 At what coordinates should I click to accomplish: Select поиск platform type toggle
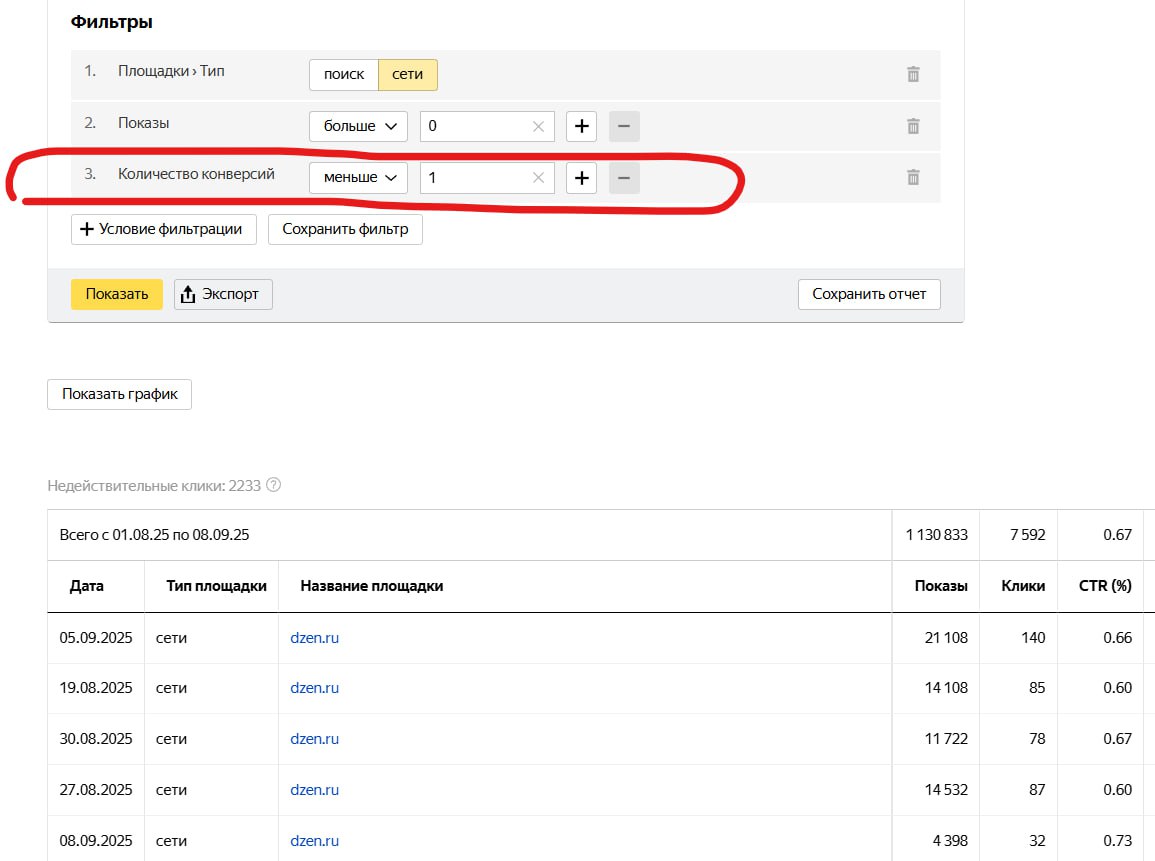click(344, 75)
